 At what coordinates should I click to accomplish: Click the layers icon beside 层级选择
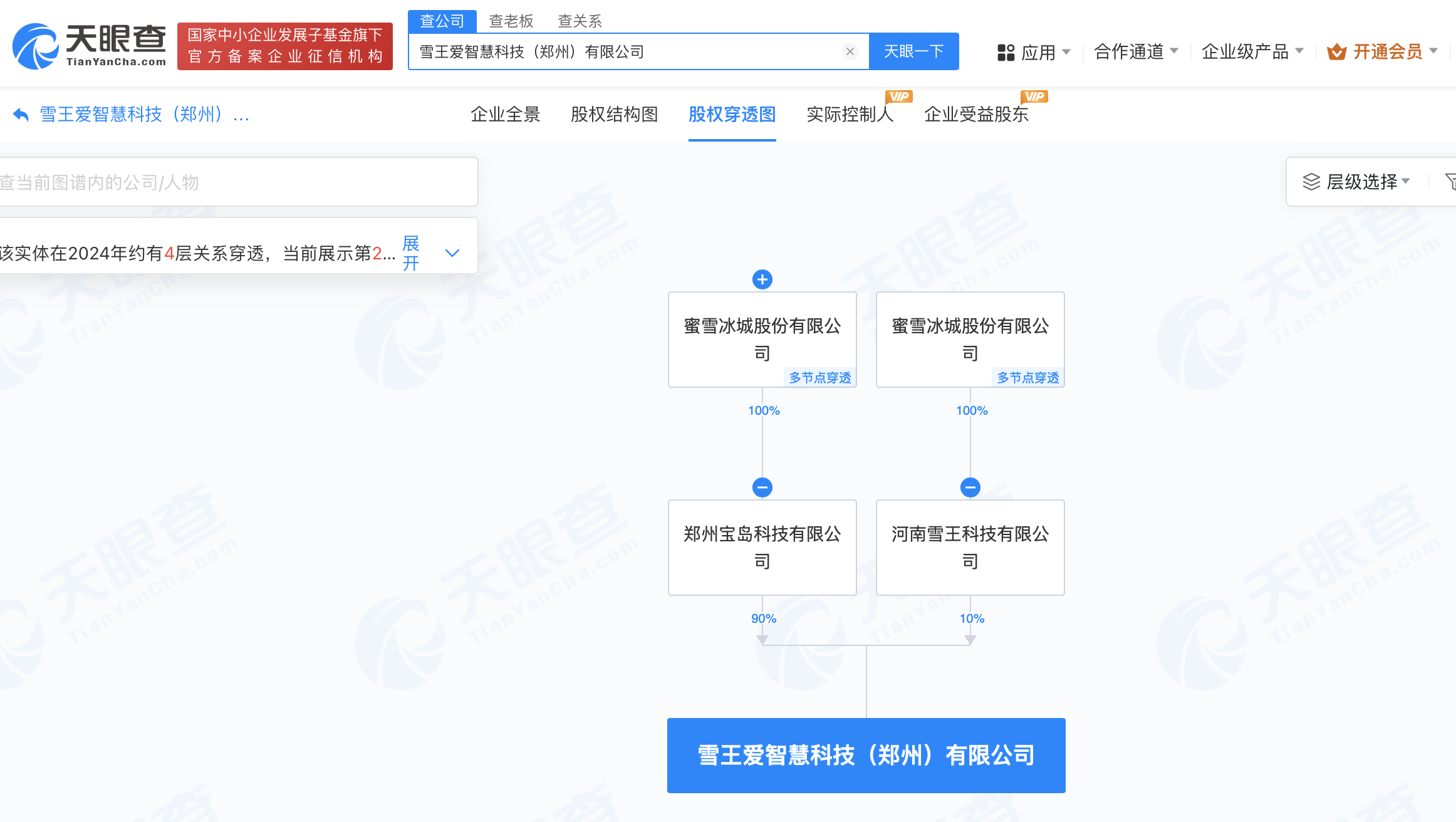(1311, 182)
